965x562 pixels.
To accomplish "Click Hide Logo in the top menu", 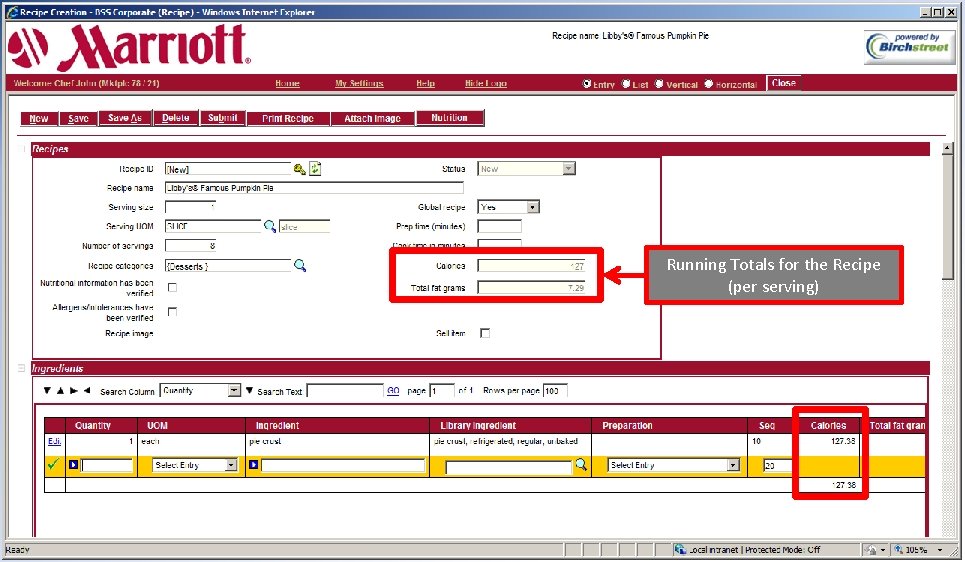I will pos(486,83).
